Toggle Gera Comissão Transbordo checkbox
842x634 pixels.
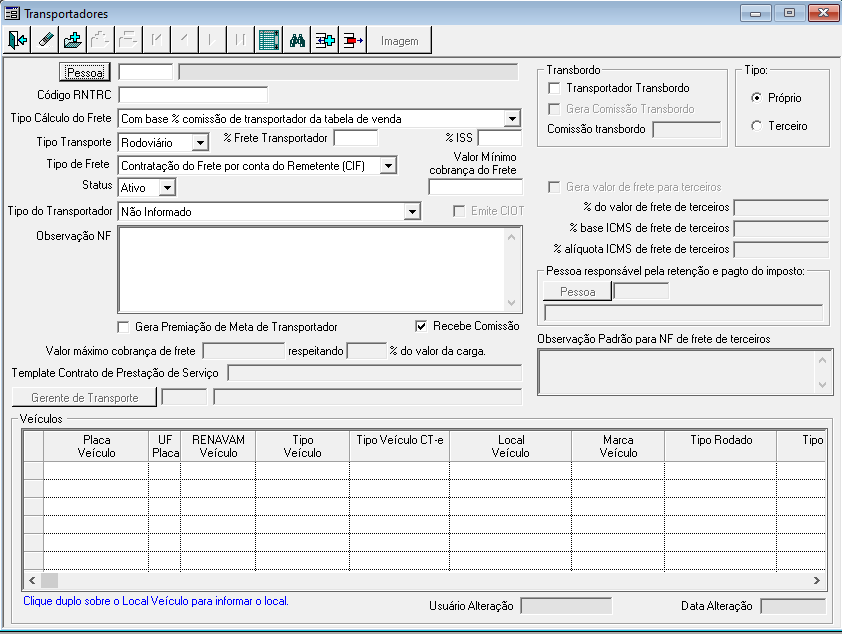(554, 109)
